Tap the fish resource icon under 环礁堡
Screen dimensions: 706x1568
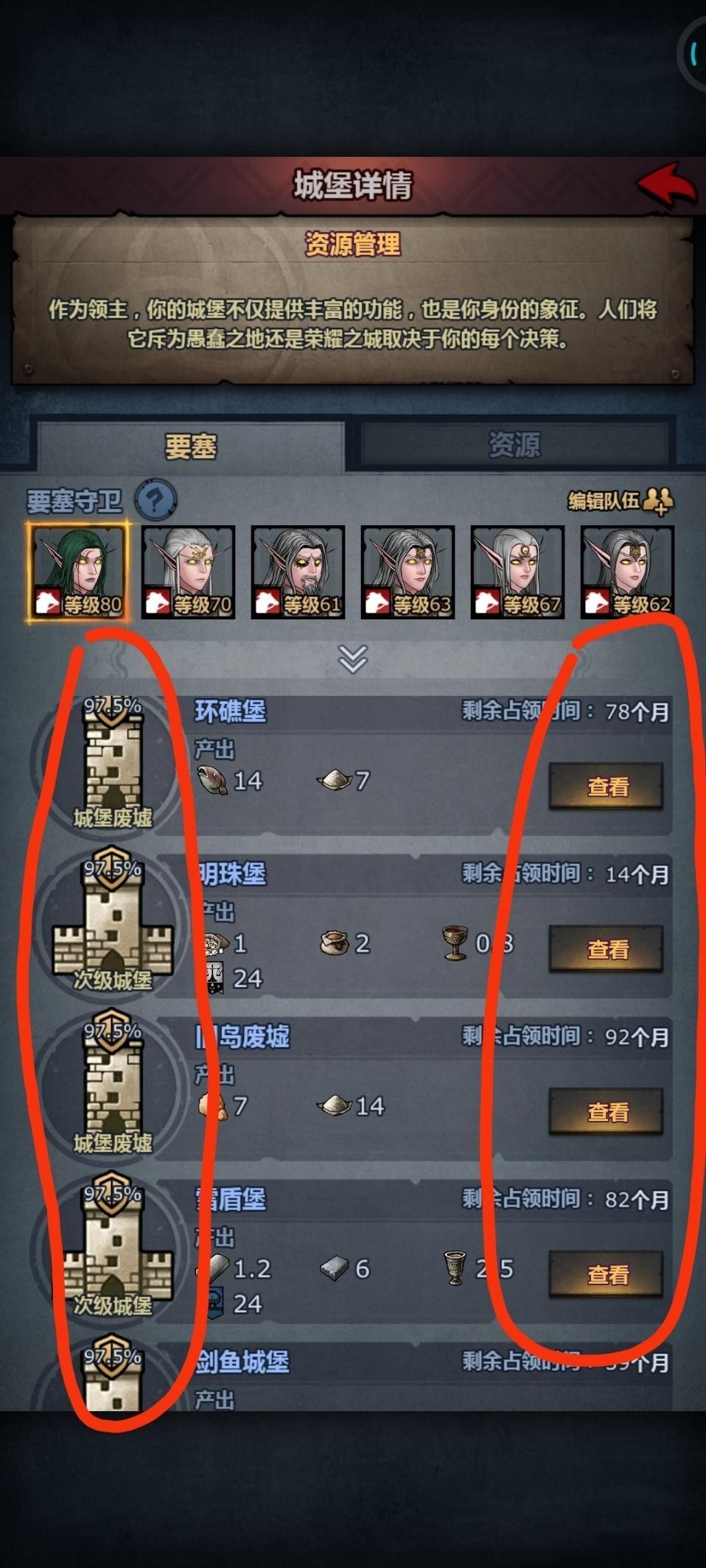click(213, 780)
